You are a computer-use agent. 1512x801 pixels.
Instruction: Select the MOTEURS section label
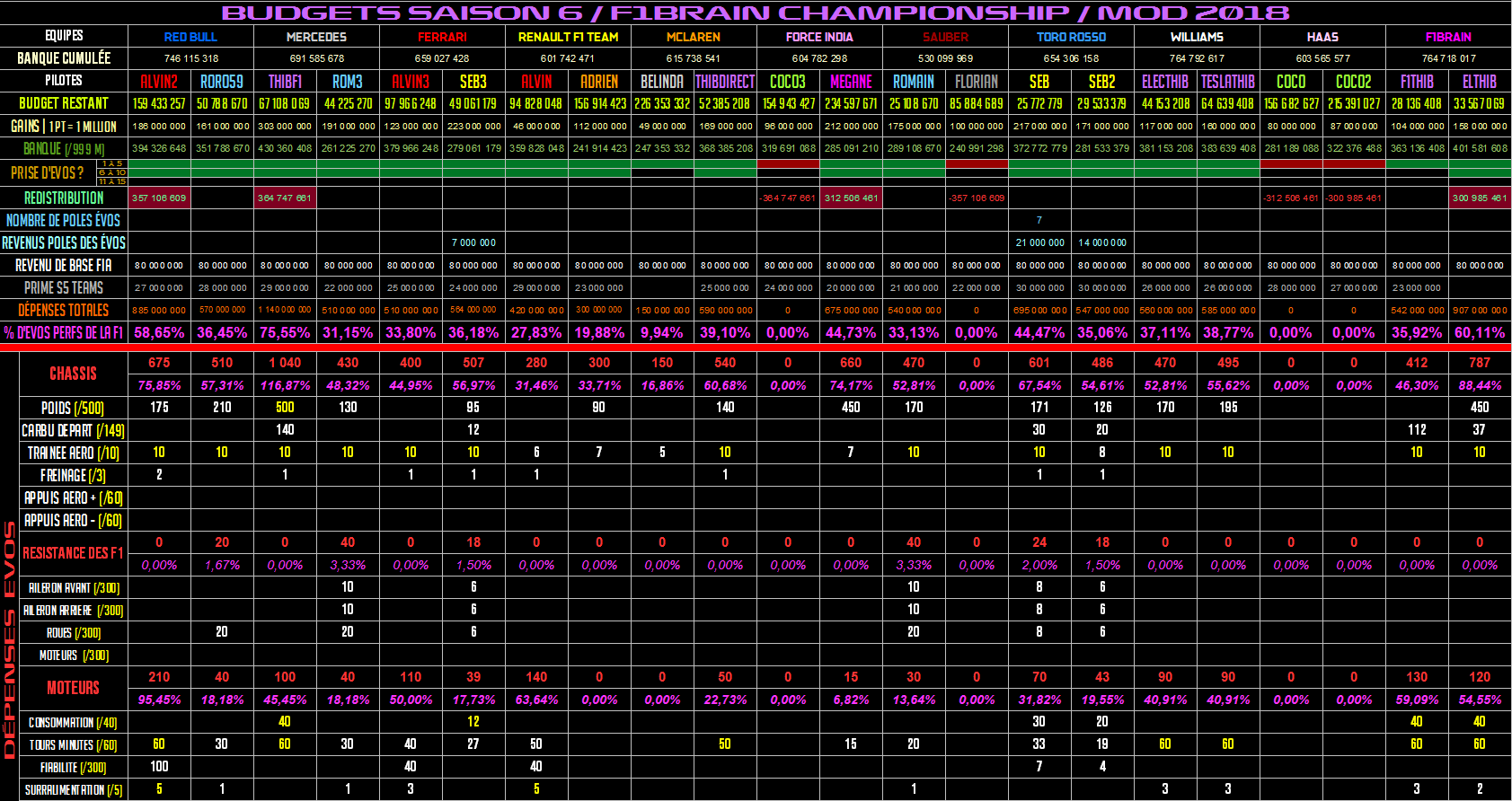click(73, 688)
